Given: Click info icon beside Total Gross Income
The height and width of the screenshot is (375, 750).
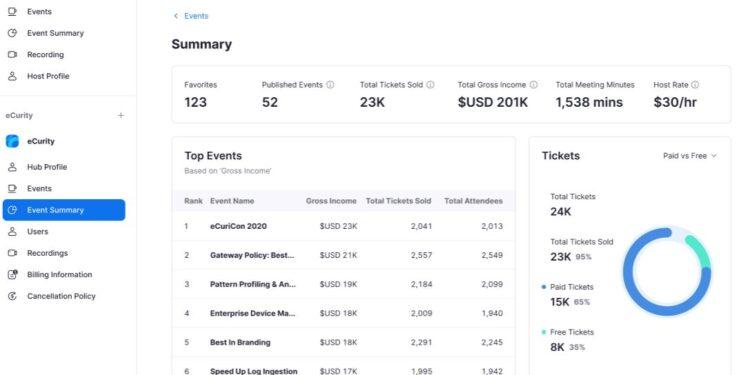Looking at the screenshot, I should [533, 85].
